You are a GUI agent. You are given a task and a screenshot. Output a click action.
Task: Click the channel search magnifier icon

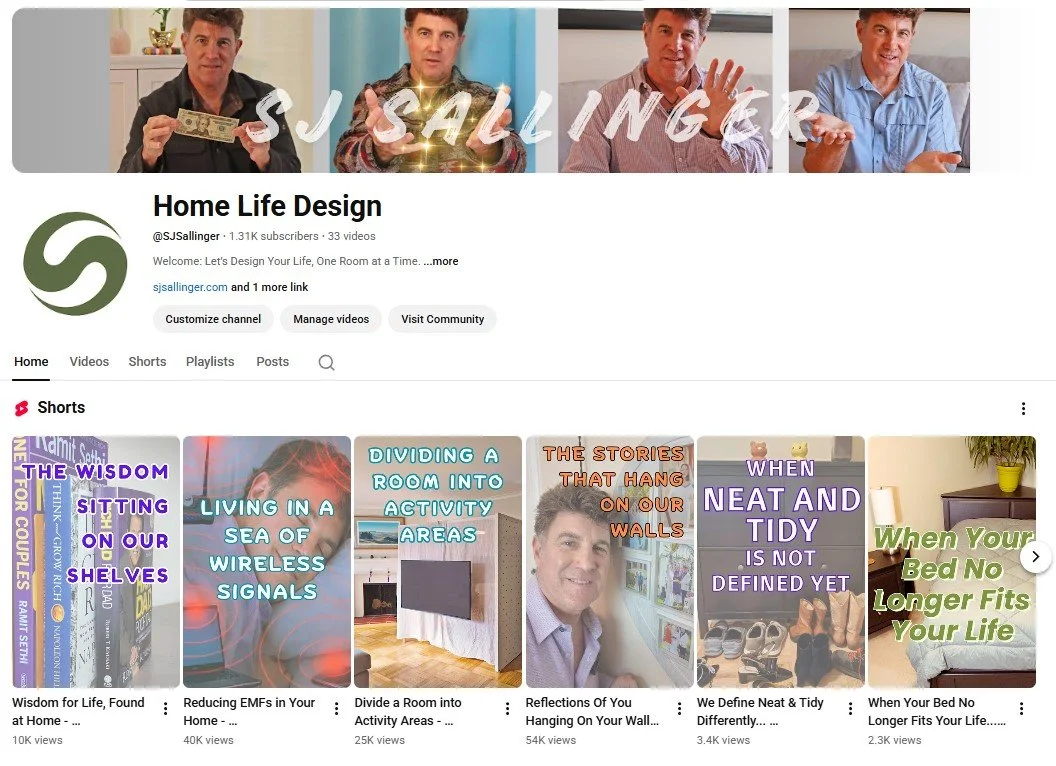pyautogui.click(x=327, y=362)
